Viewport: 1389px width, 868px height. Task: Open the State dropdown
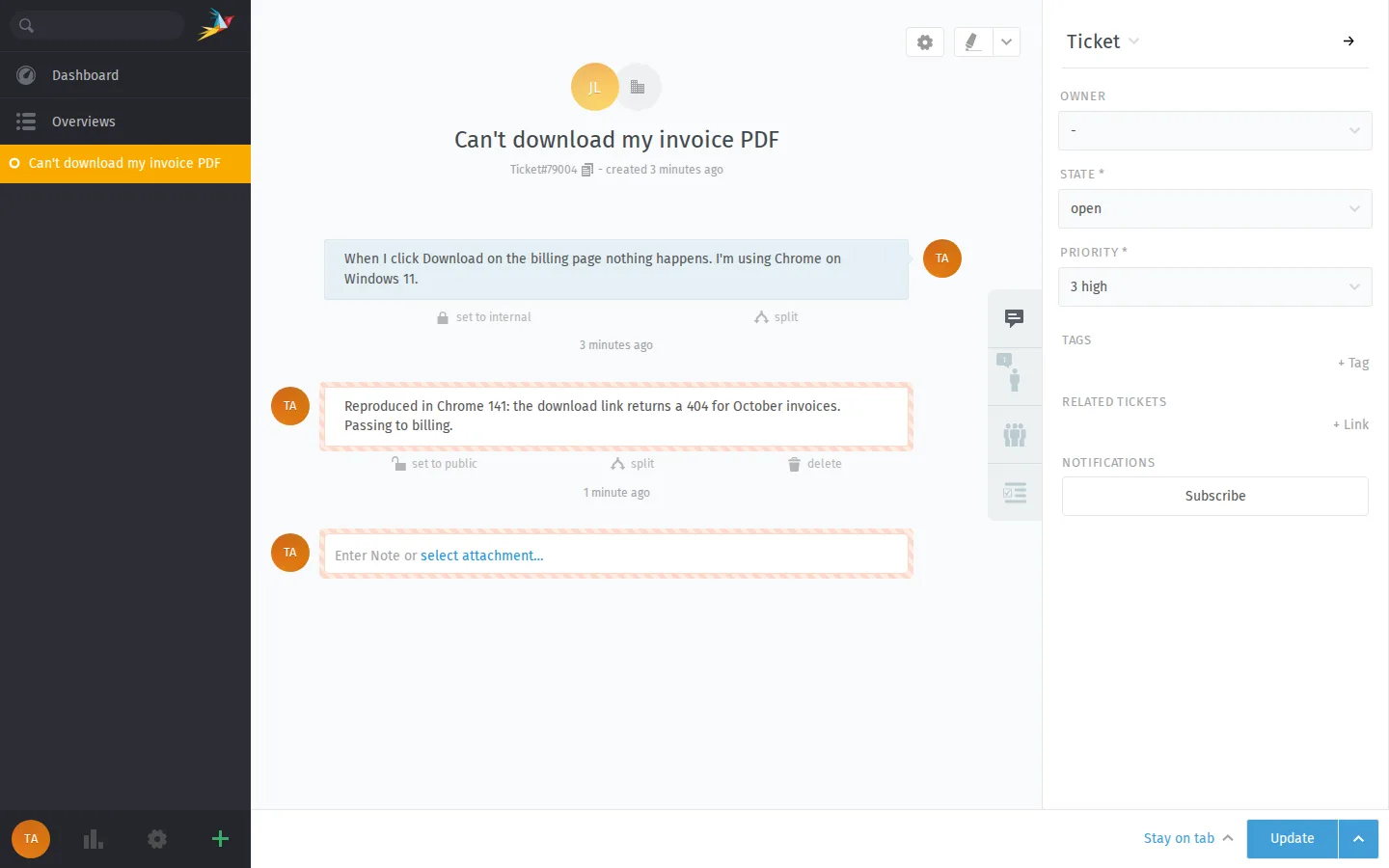click(1215, 208)
